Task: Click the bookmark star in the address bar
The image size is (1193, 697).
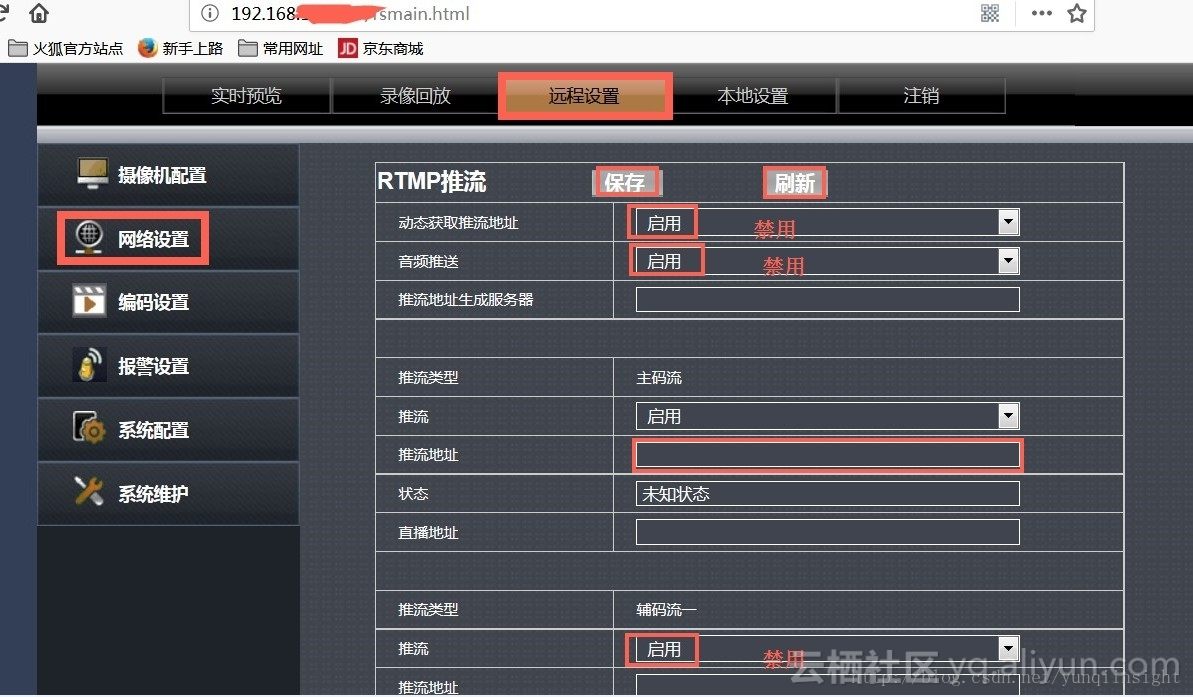Action: 1075,14
